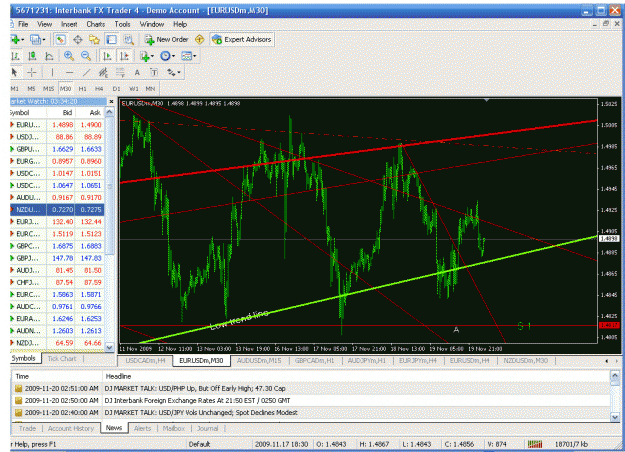
Task: Select the crosshair tool
Action: tap(31, 73)
